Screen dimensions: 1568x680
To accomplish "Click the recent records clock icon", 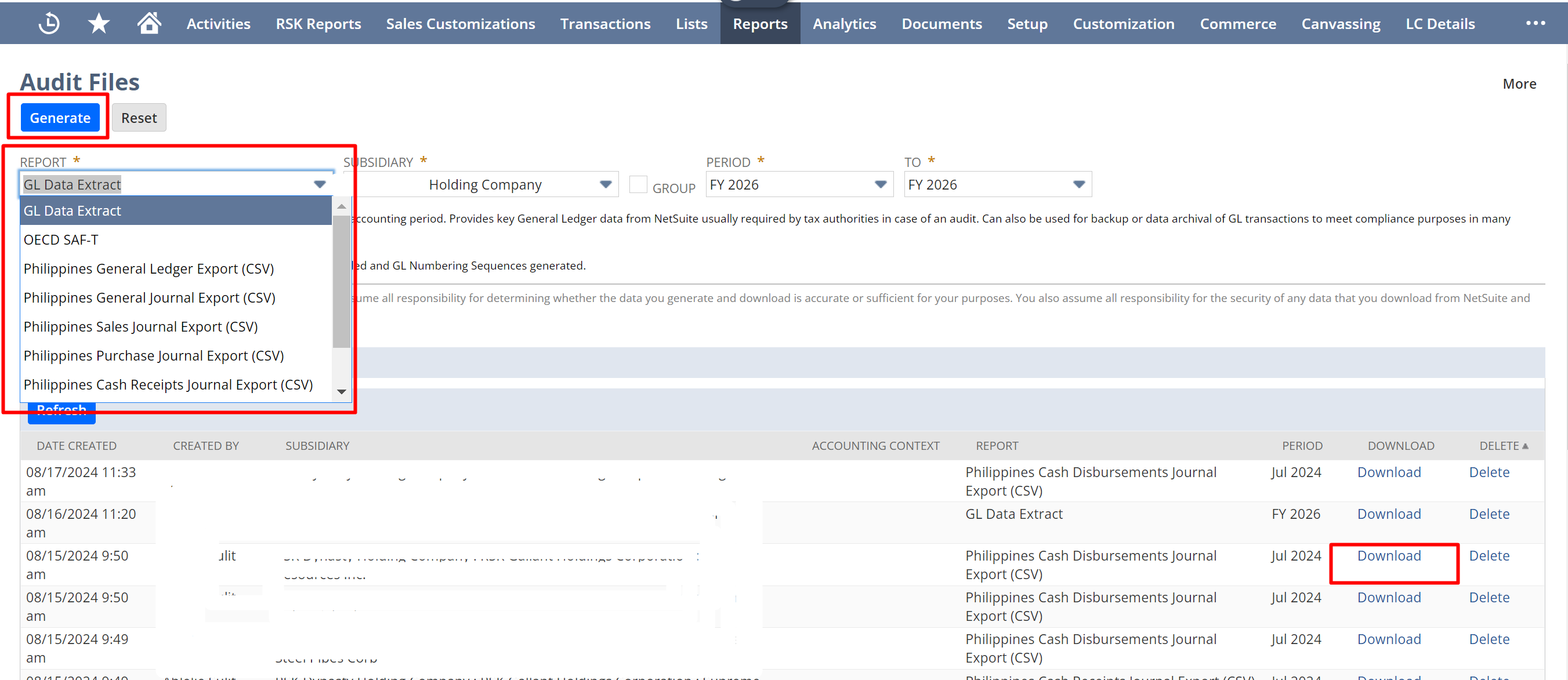I will click(x=49, y=23).
